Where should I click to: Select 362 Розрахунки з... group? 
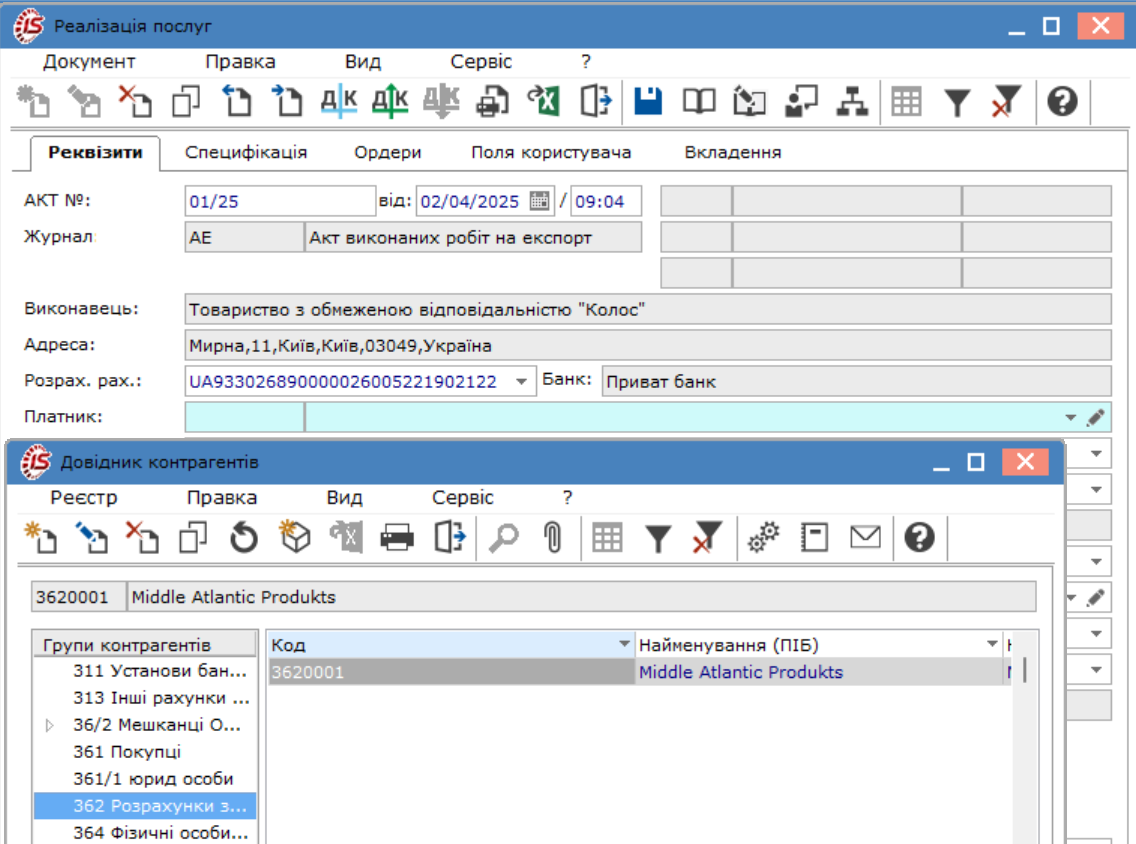(145, 806)
